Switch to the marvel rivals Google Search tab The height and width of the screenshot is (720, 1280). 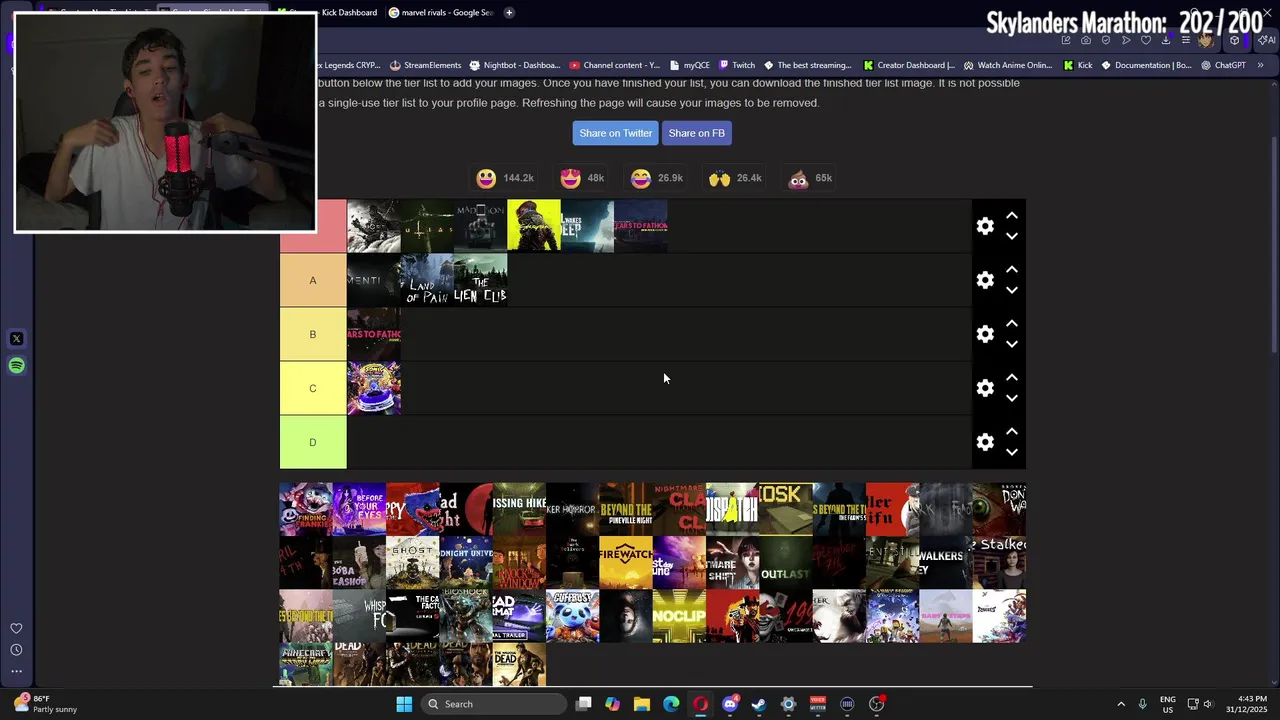(440, 13)
